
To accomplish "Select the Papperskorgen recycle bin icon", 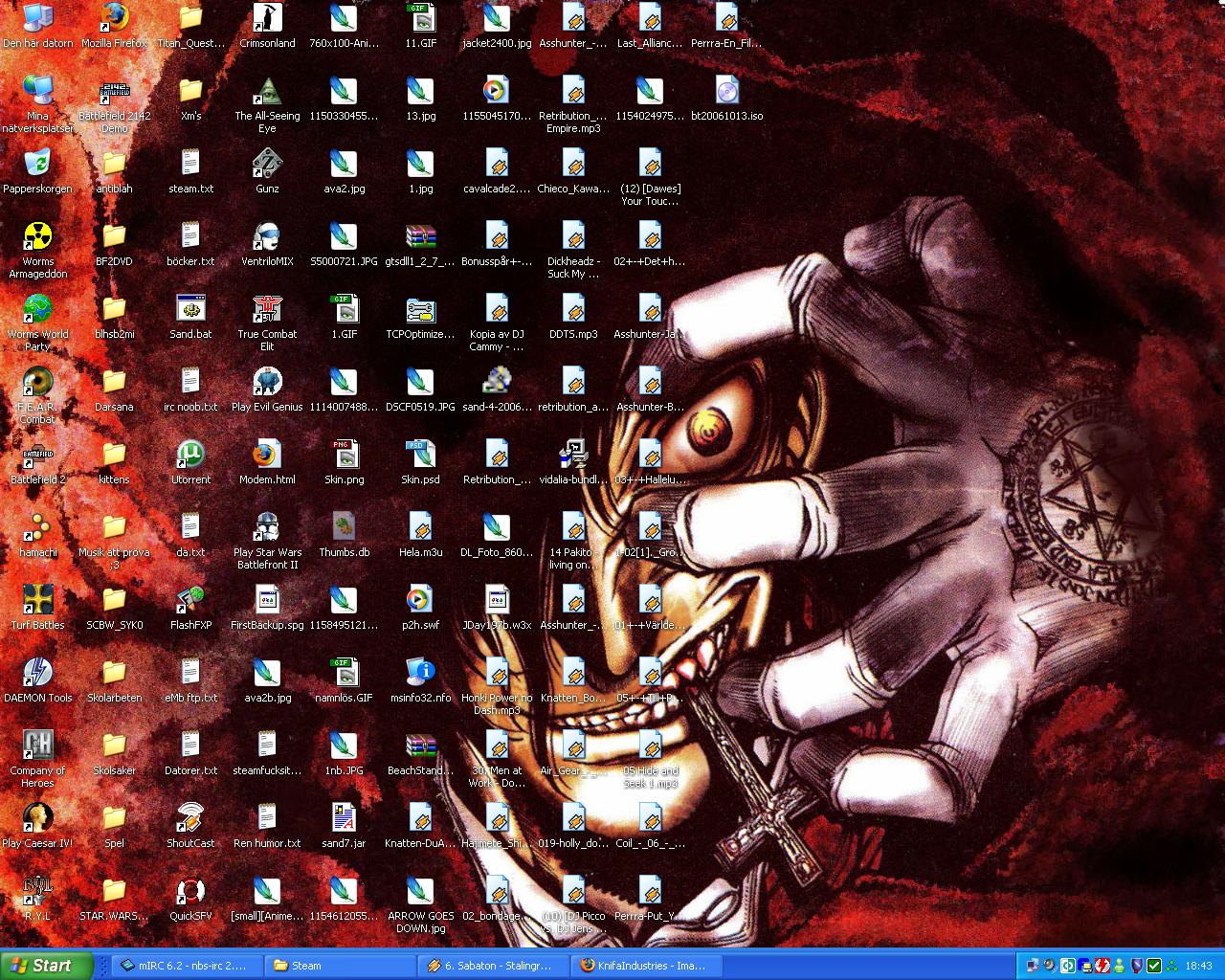I will click(x=37, y=165).
